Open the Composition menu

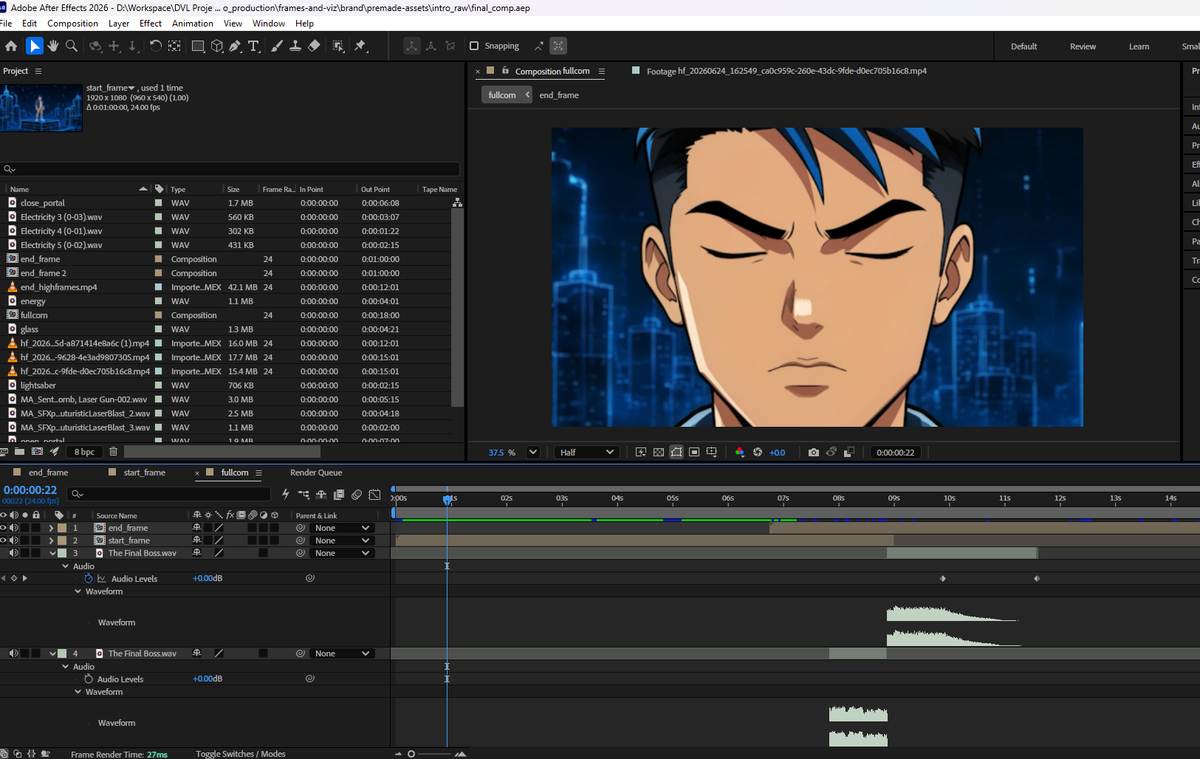tap(73, 23)
